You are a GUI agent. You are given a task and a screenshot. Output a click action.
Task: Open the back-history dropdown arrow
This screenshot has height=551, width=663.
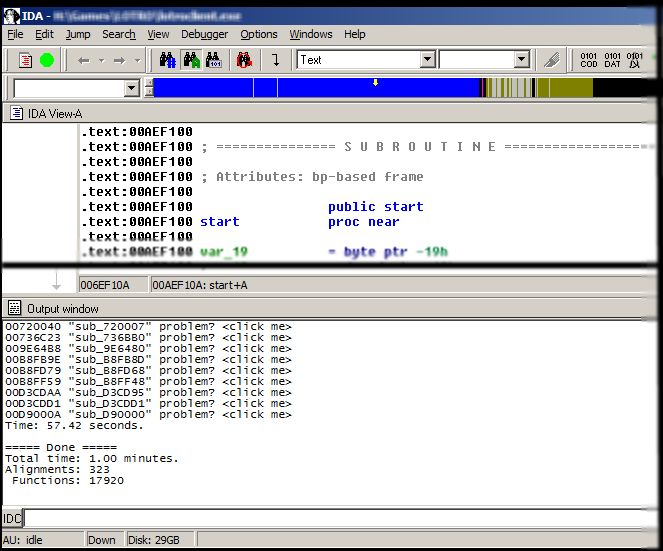pos(101,60)
